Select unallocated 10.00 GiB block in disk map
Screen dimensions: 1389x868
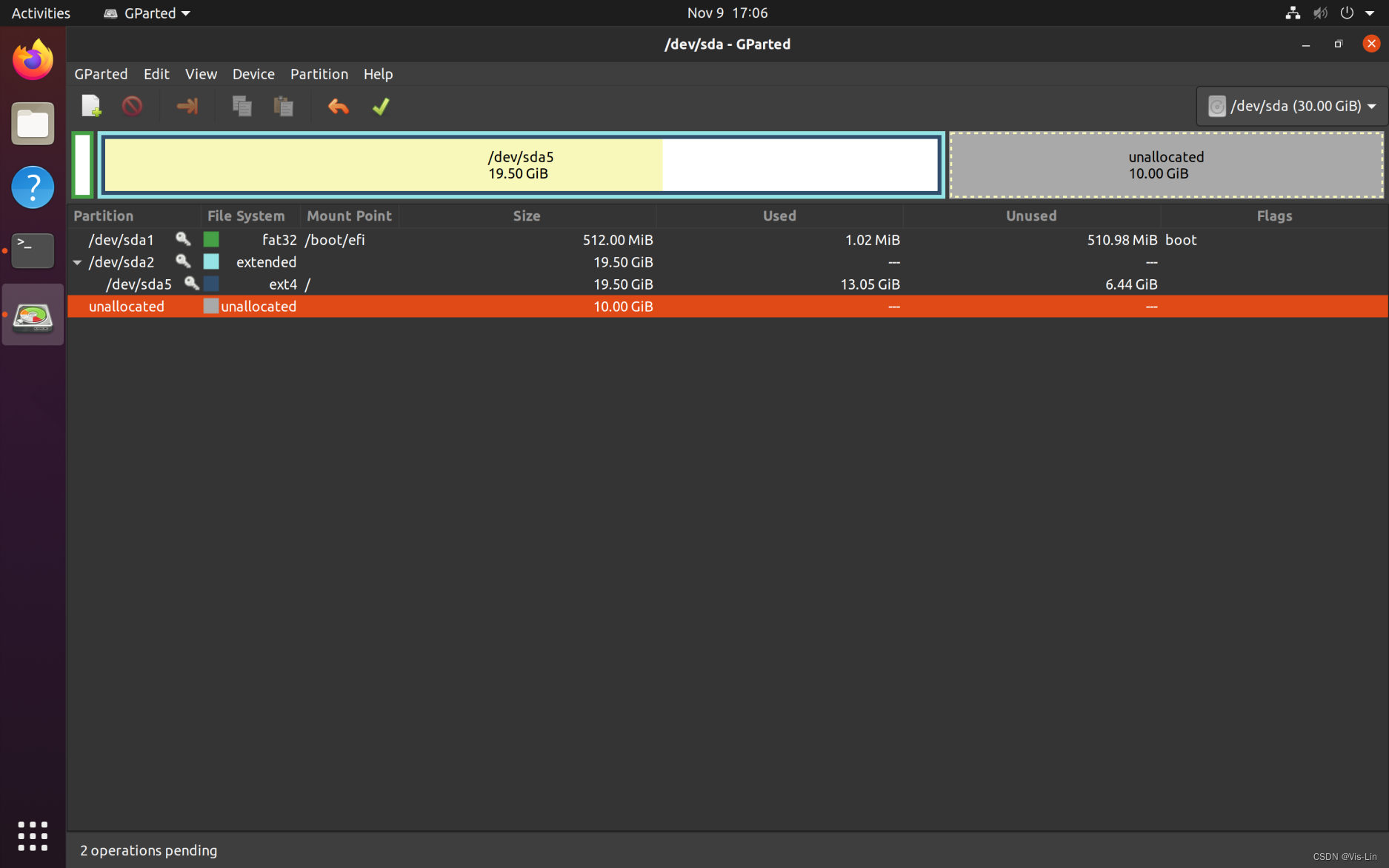point(1166,165)
